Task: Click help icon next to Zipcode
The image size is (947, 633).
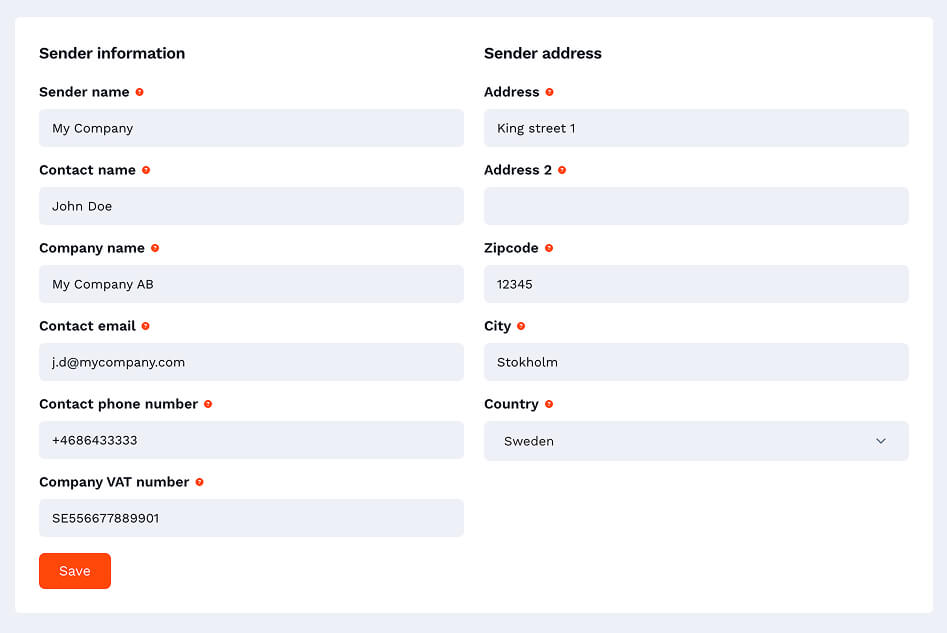Action: pos(549,248)
